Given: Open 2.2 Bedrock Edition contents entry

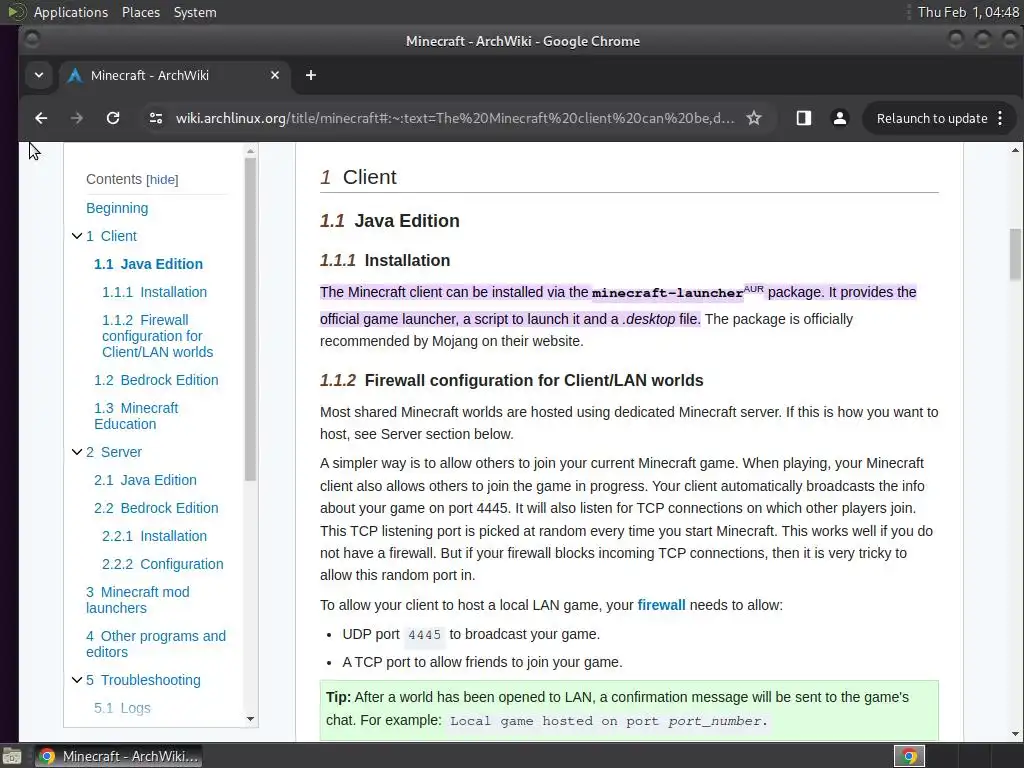Looking at the screenshot, I should pyautogui.click(x=156, y=508).
